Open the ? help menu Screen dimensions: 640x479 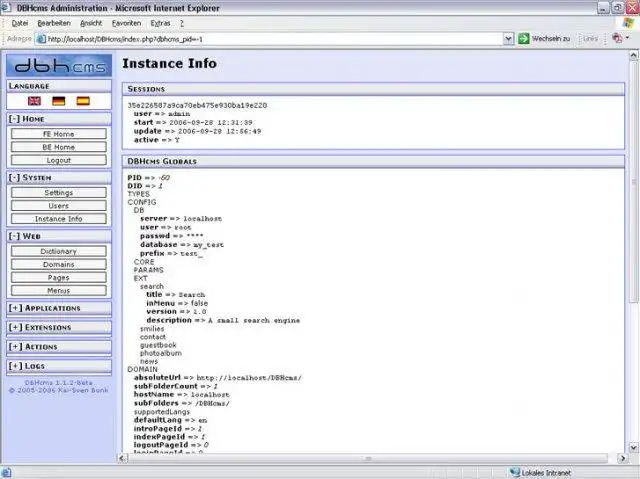coord(182,23)
